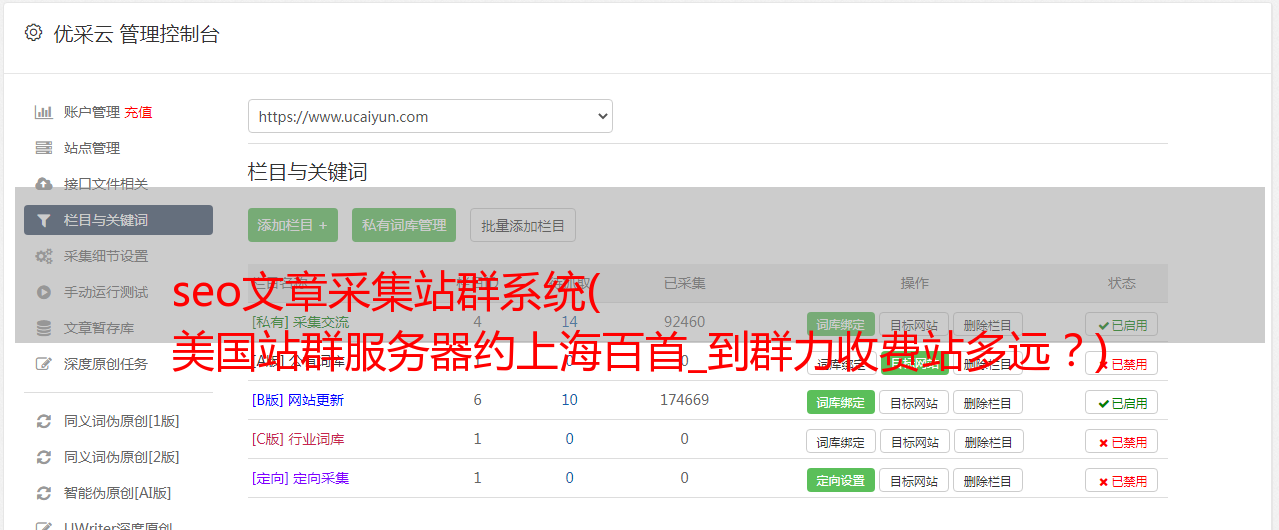1279x530 pixels.
Task: Click the database icon for 文章暂存库
Action: coord(43,328)
